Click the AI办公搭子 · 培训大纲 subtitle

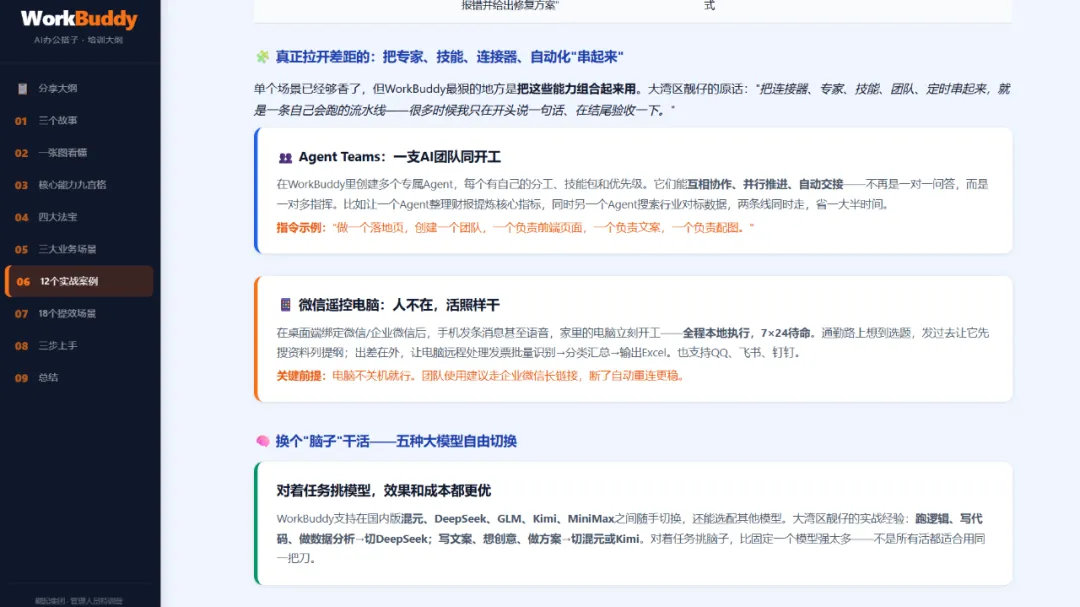[x=79, y=40]
